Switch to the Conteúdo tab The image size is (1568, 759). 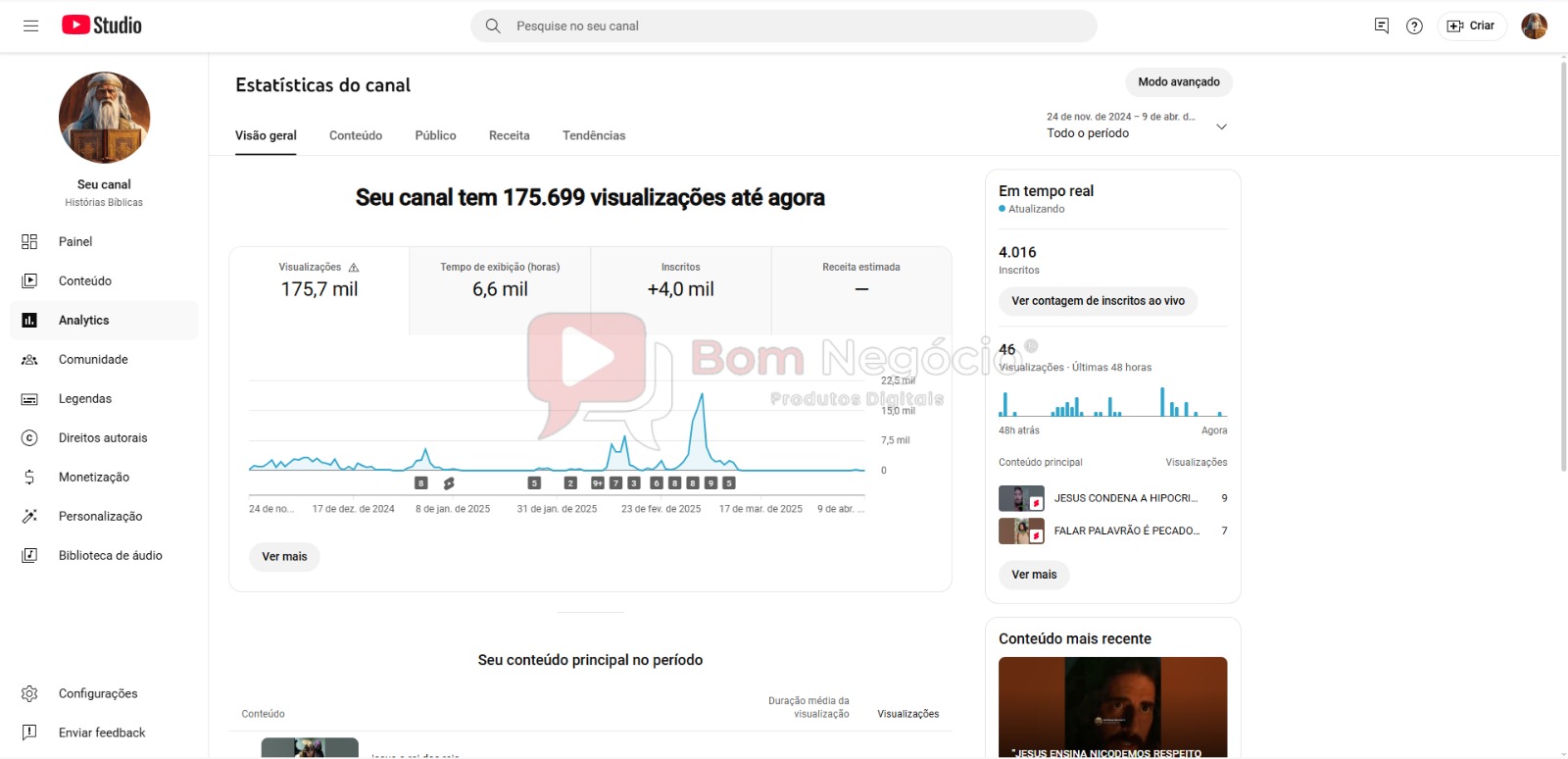[356, 135]
